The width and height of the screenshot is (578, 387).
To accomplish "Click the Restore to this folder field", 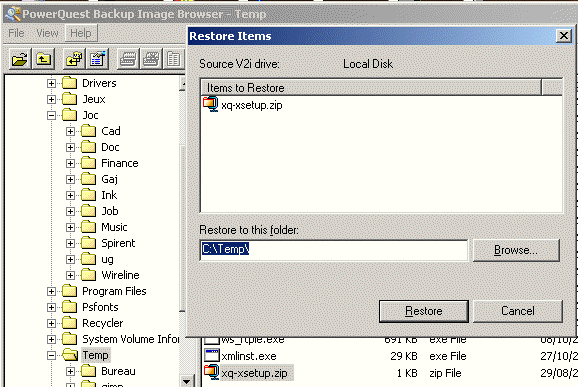I will click(x=334, y=250).
